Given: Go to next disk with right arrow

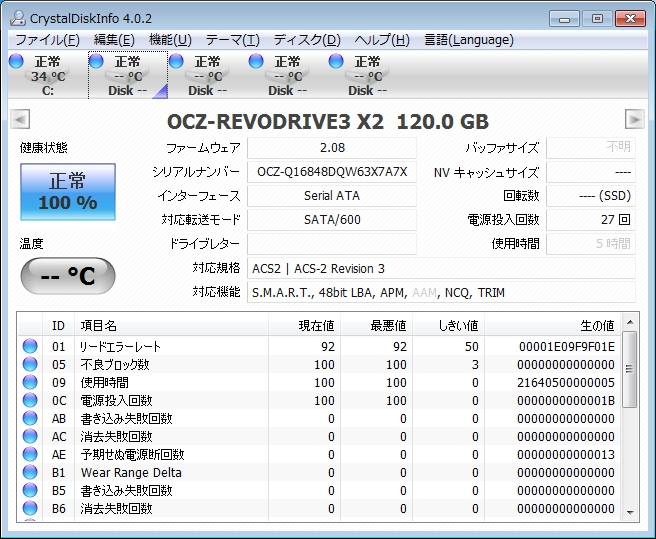Looking at the screenshot, I should pyautogui.click(x=635, y=119).
